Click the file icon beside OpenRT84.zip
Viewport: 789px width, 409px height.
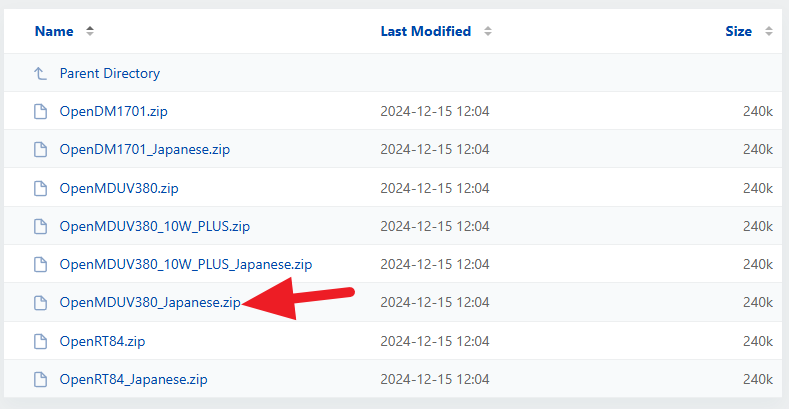[x=40, y=341]
